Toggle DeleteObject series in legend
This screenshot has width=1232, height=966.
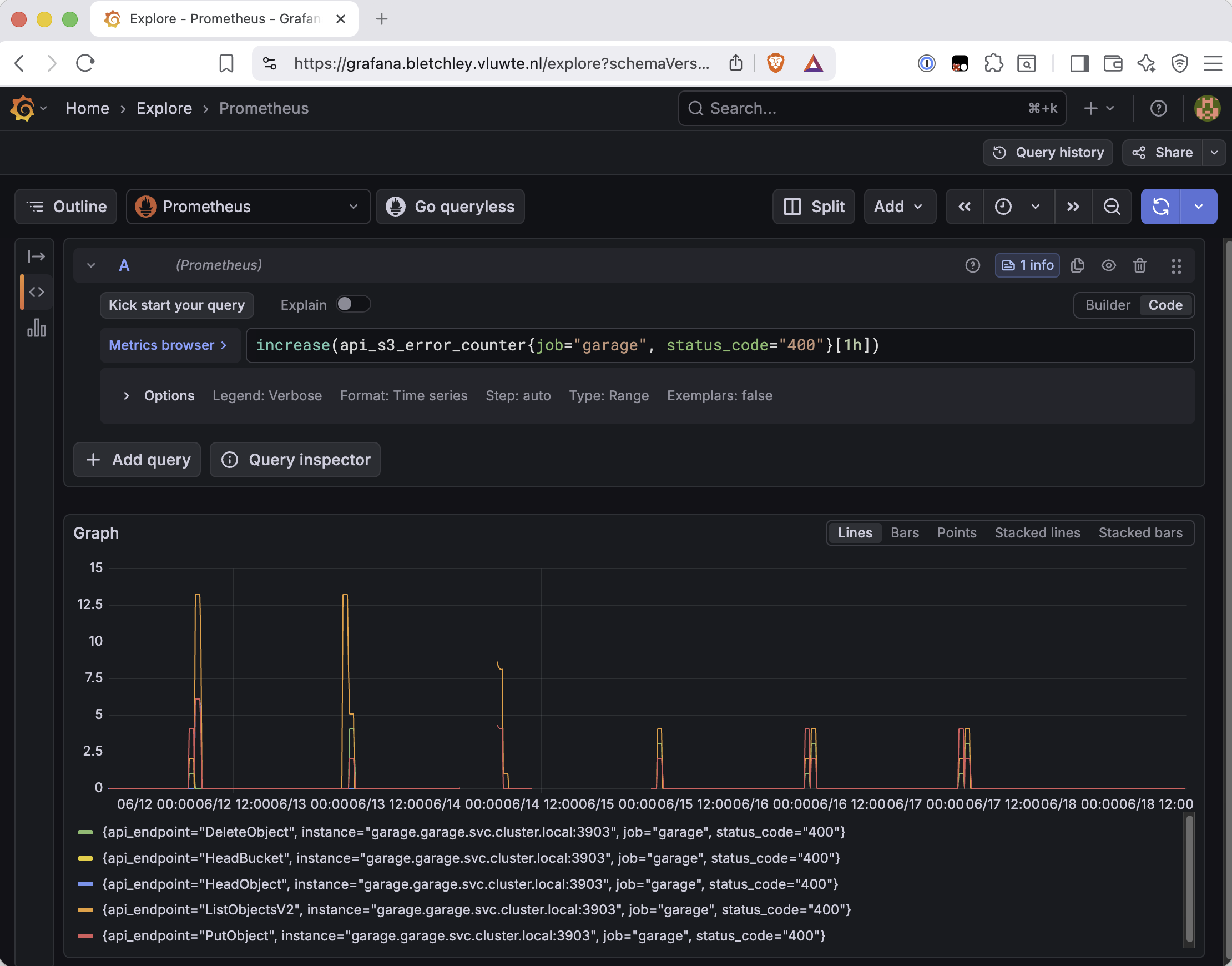(x=473, y=832)
